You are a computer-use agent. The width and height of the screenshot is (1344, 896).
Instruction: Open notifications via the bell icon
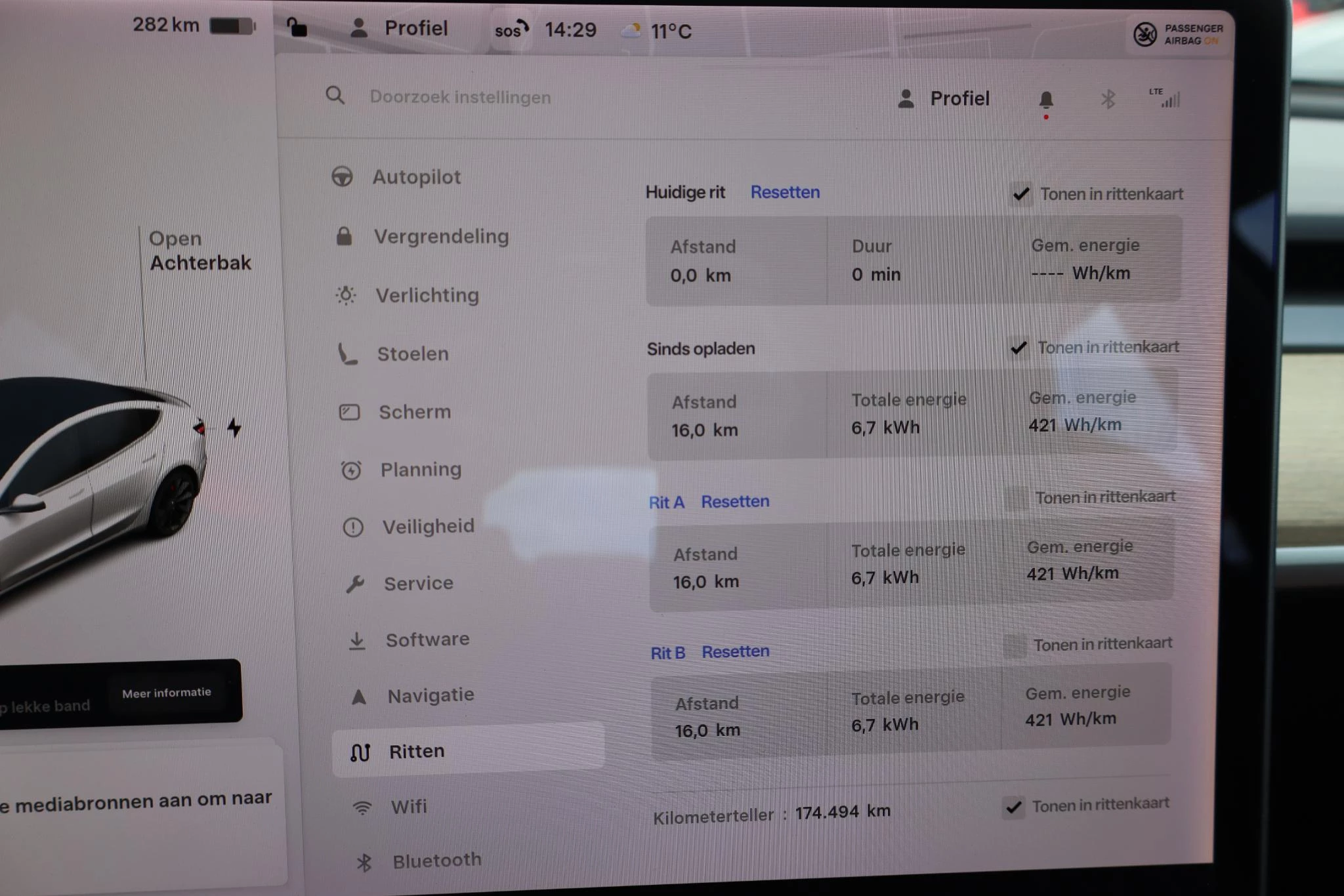coord(1047,98)
